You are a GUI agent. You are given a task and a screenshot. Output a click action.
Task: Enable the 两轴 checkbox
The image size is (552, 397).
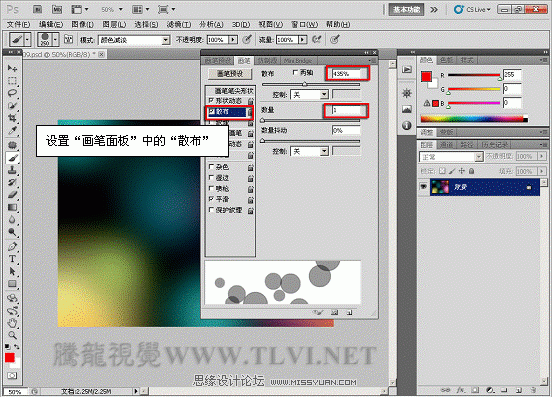[295, 73]
